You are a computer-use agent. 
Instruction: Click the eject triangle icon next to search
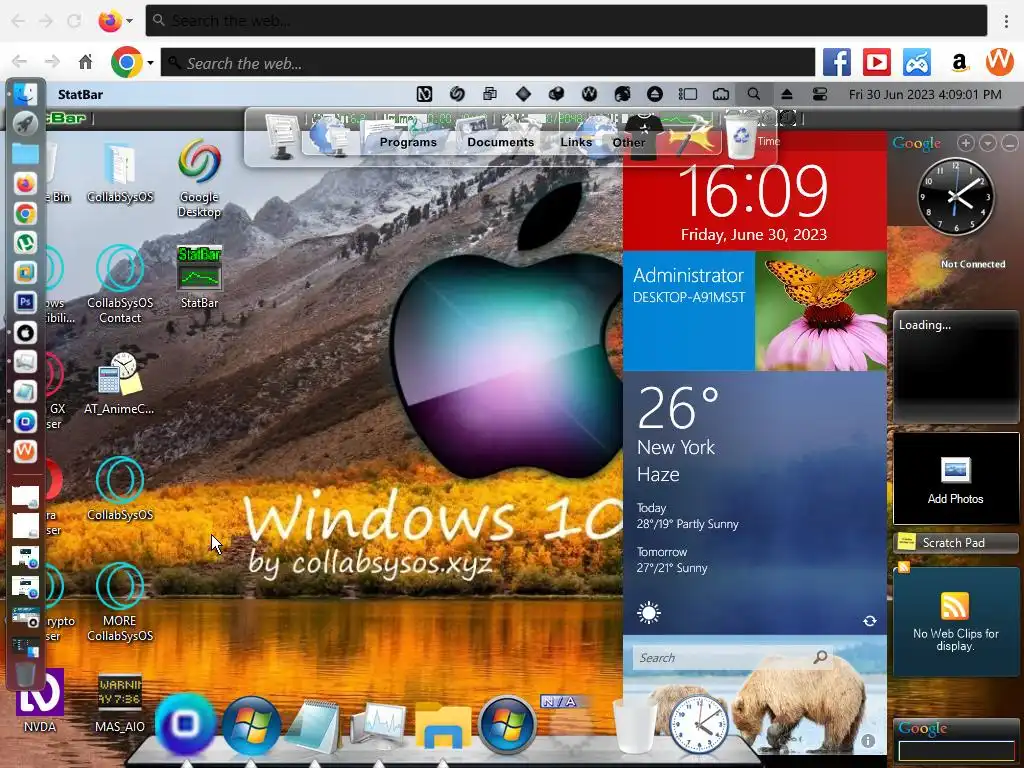tap(787, 95)
